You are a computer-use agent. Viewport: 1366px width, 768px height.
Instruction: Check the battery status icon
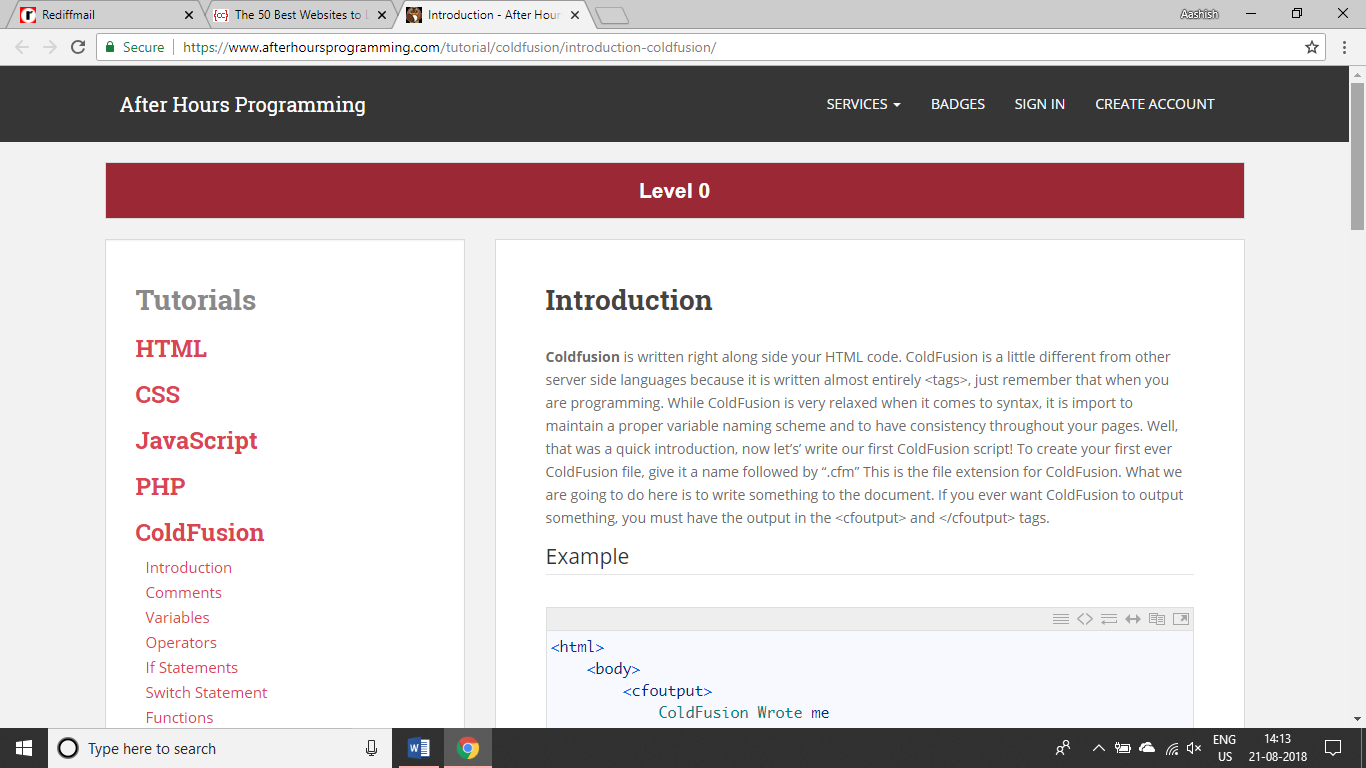[x=1122, y=748]
